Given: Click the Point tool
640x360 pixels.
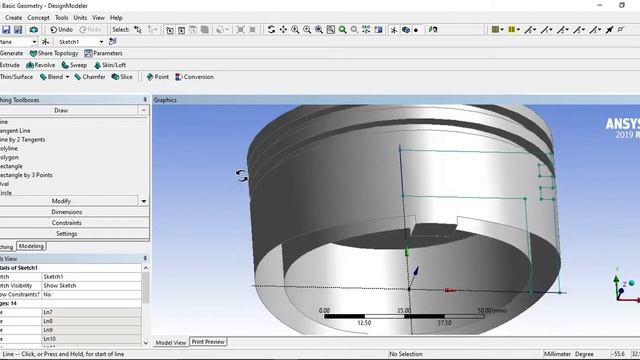Looking at the screenshot, I should coord(158,77).
